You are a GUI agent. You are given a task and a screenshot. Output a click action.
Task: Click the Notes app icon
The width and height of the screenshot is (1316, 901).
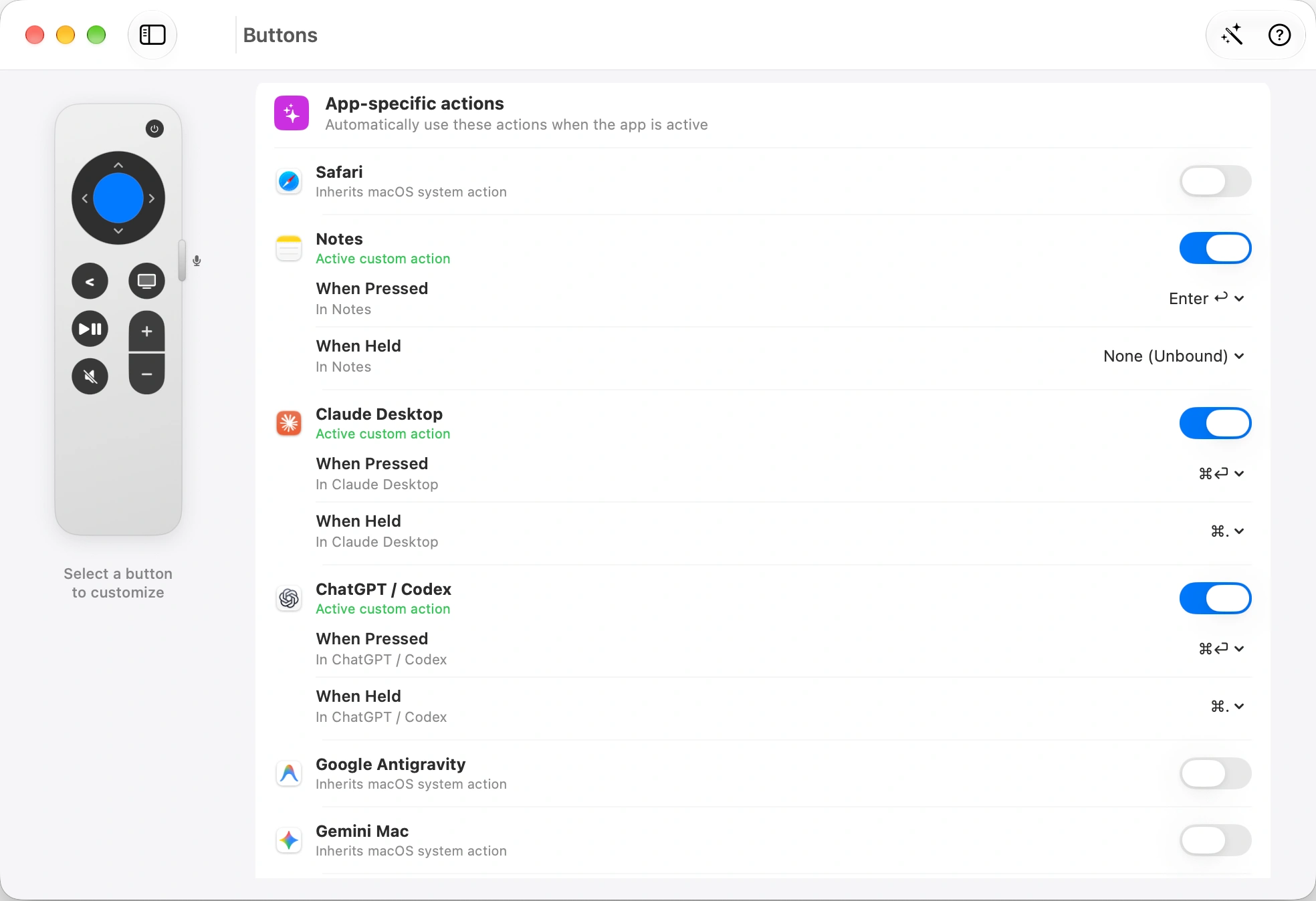(x=289, y=248)
